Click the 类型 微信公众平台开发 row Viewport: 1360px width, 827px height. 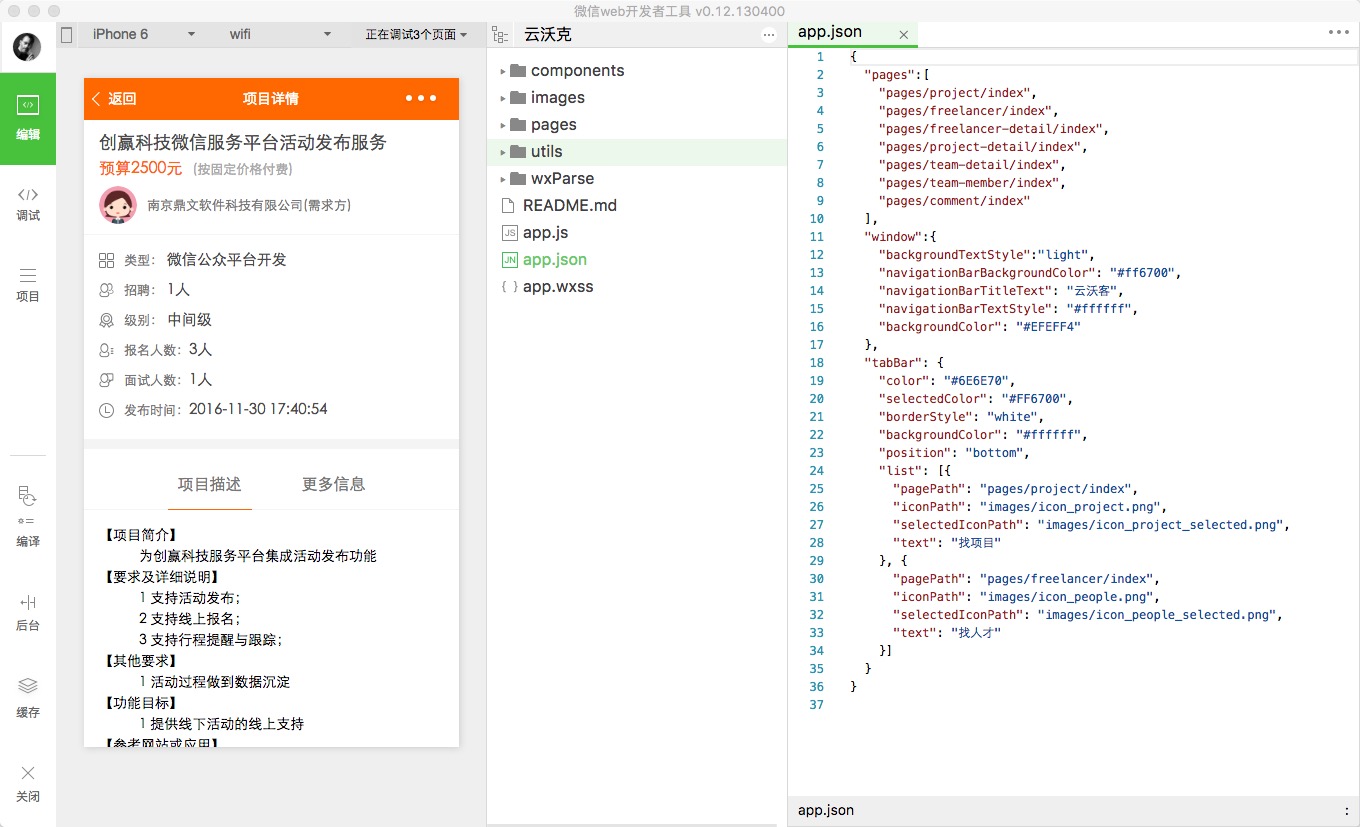[x=193, y=260]
